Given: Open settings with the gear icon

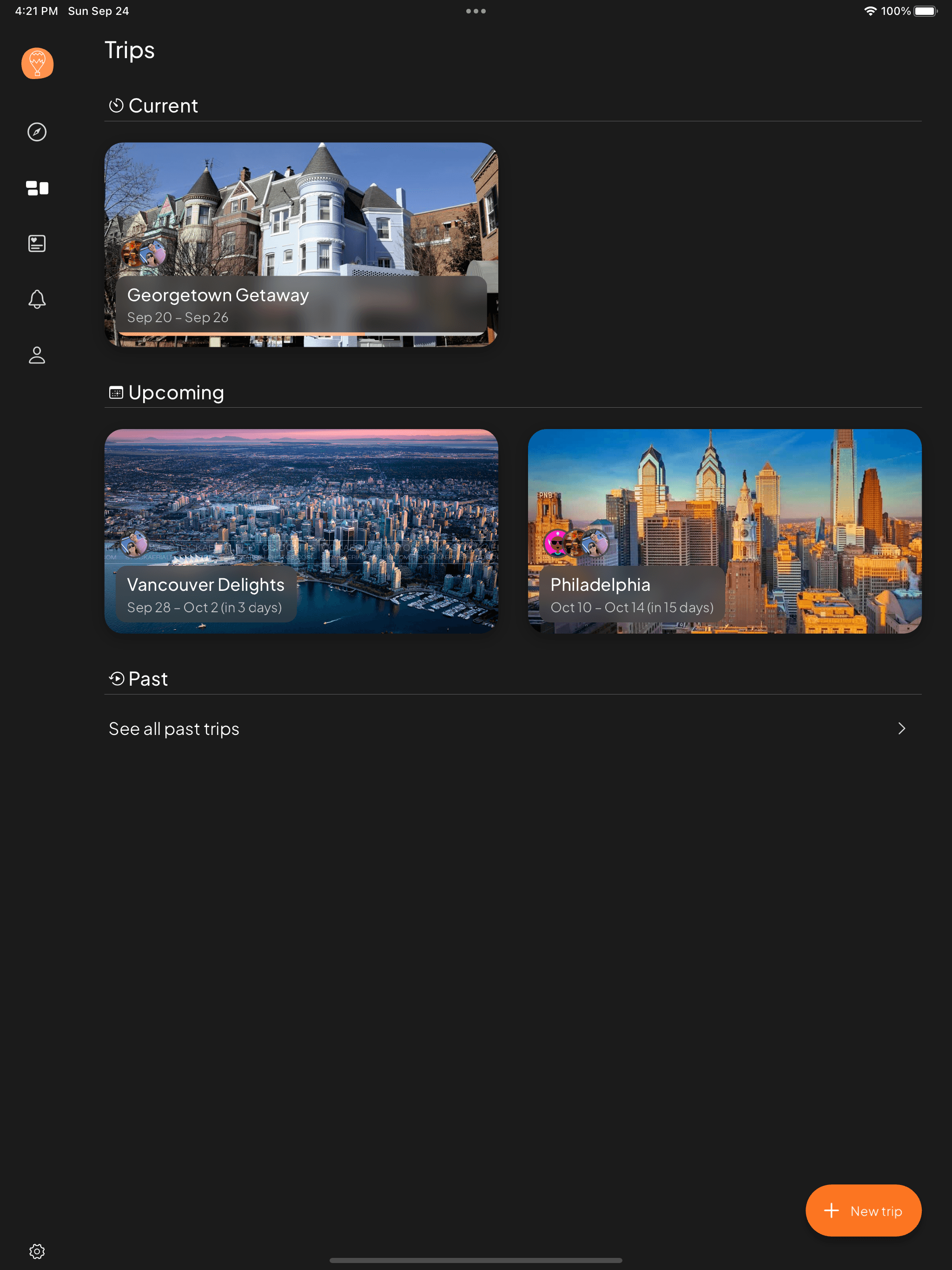Looking at the screenshot, I should click(37, 1250).
